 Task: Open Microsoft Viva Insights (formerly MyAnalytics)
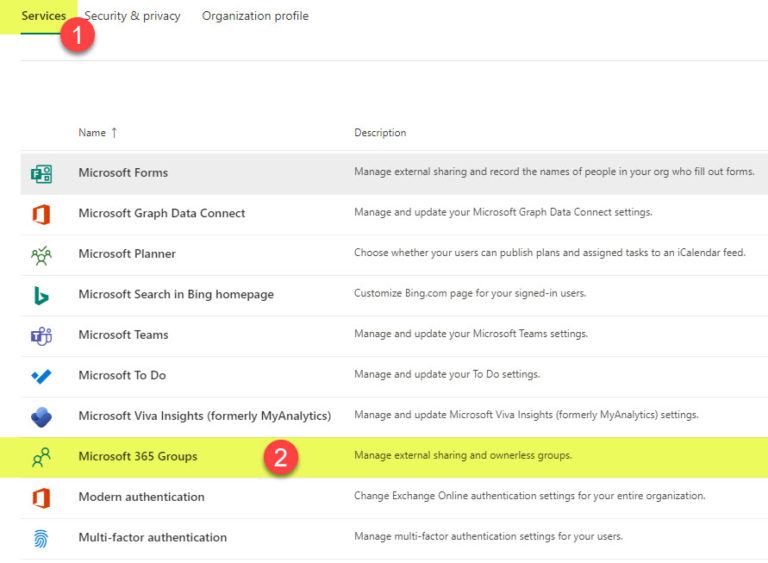(205, 416)
